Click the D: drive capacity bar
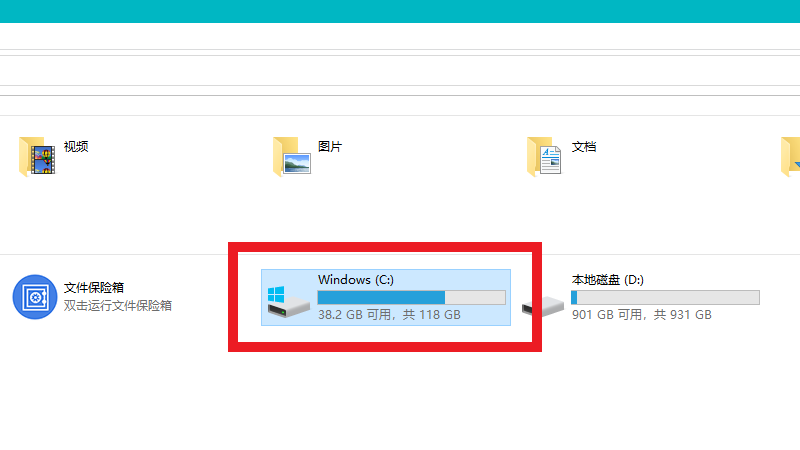 [665, 297]
